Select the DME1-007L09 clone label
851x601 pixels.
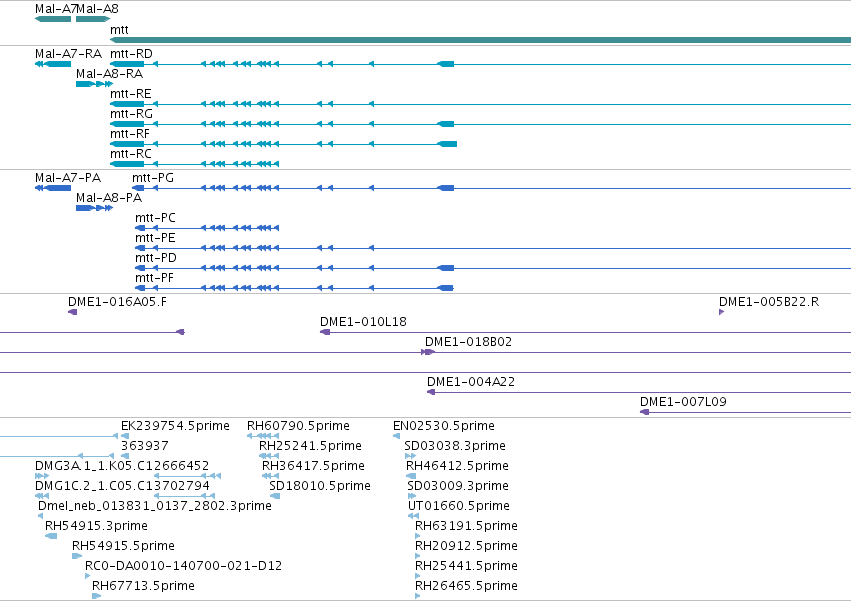coord(683,402)
